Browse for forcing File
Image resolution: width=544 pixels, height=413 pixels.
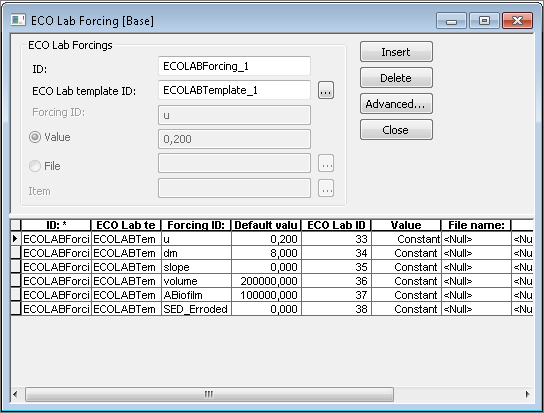click(x=326, y=163)
